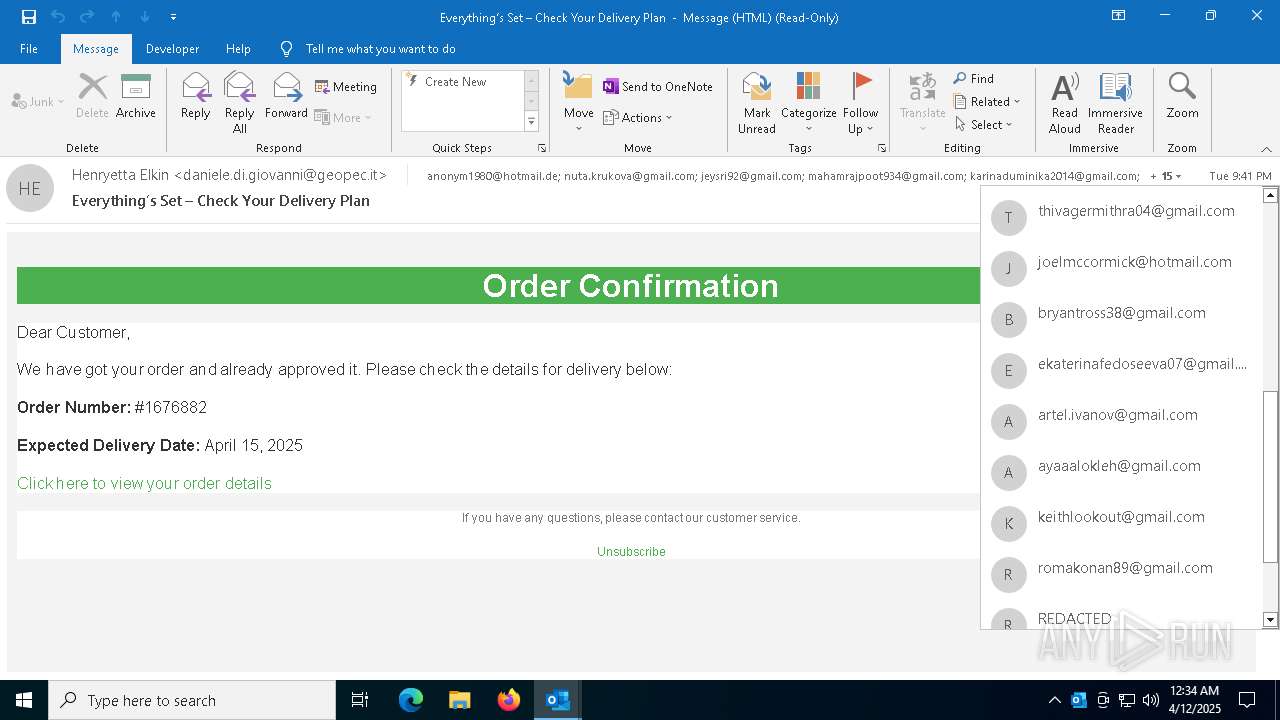Open the volume control in the tray
1280x720 pixels.
tap(1151, 700)
